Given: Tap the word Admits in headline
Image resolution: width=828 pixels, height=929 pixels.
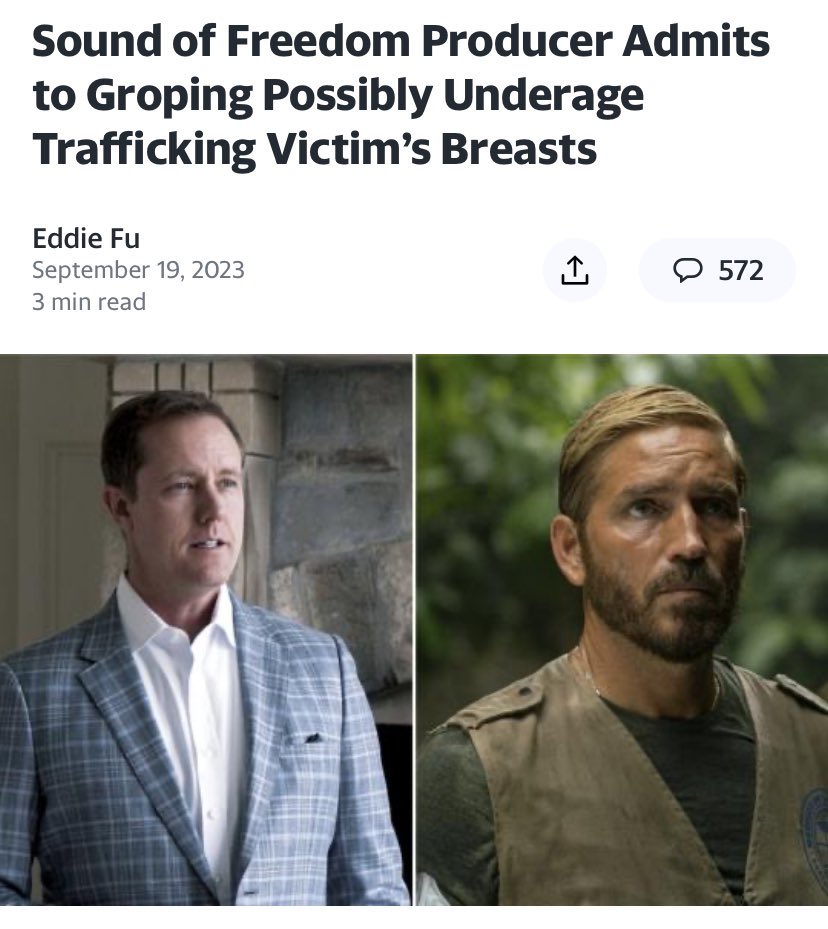Looking at the screenshot, I should (696, 41).
